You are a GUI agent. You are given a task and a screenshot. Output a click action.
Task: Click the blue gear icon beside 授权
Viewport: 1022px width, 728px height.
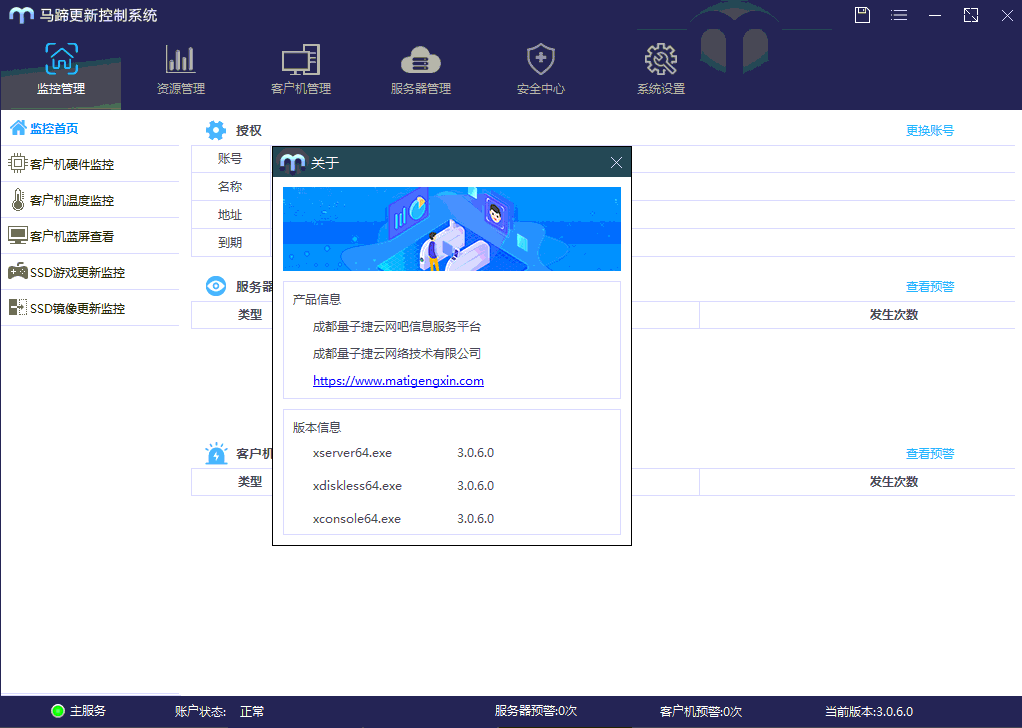(x=216, y=130)
